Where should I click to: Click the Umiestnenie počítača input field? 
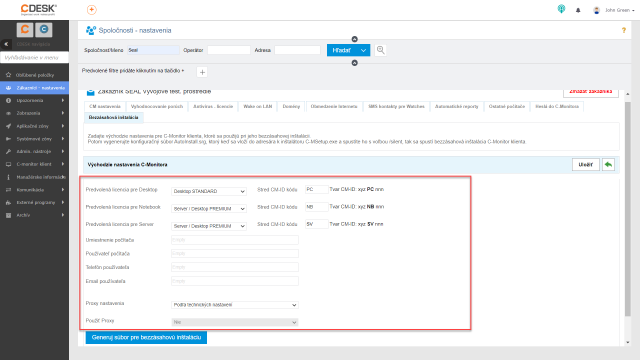(x=235, y=240)
